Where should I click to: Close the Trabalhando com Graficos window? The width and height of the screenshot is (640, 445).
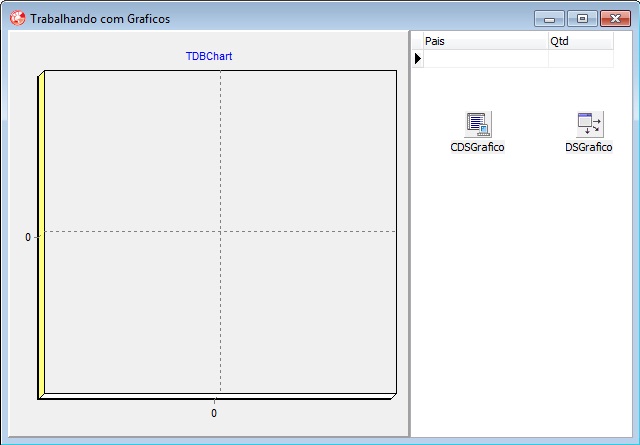click(614, 18)
